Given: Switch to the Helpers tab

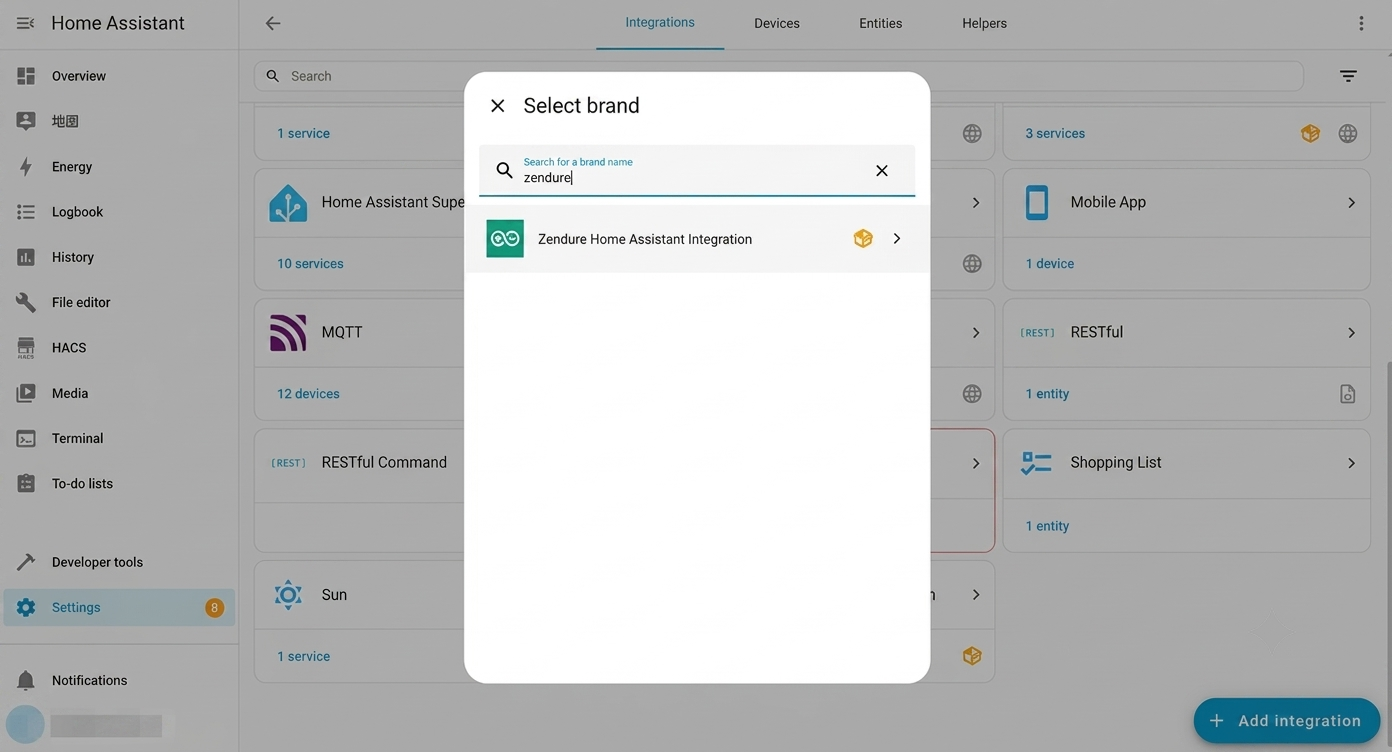Looking at the screenshot, I should [x=985, y=23].
